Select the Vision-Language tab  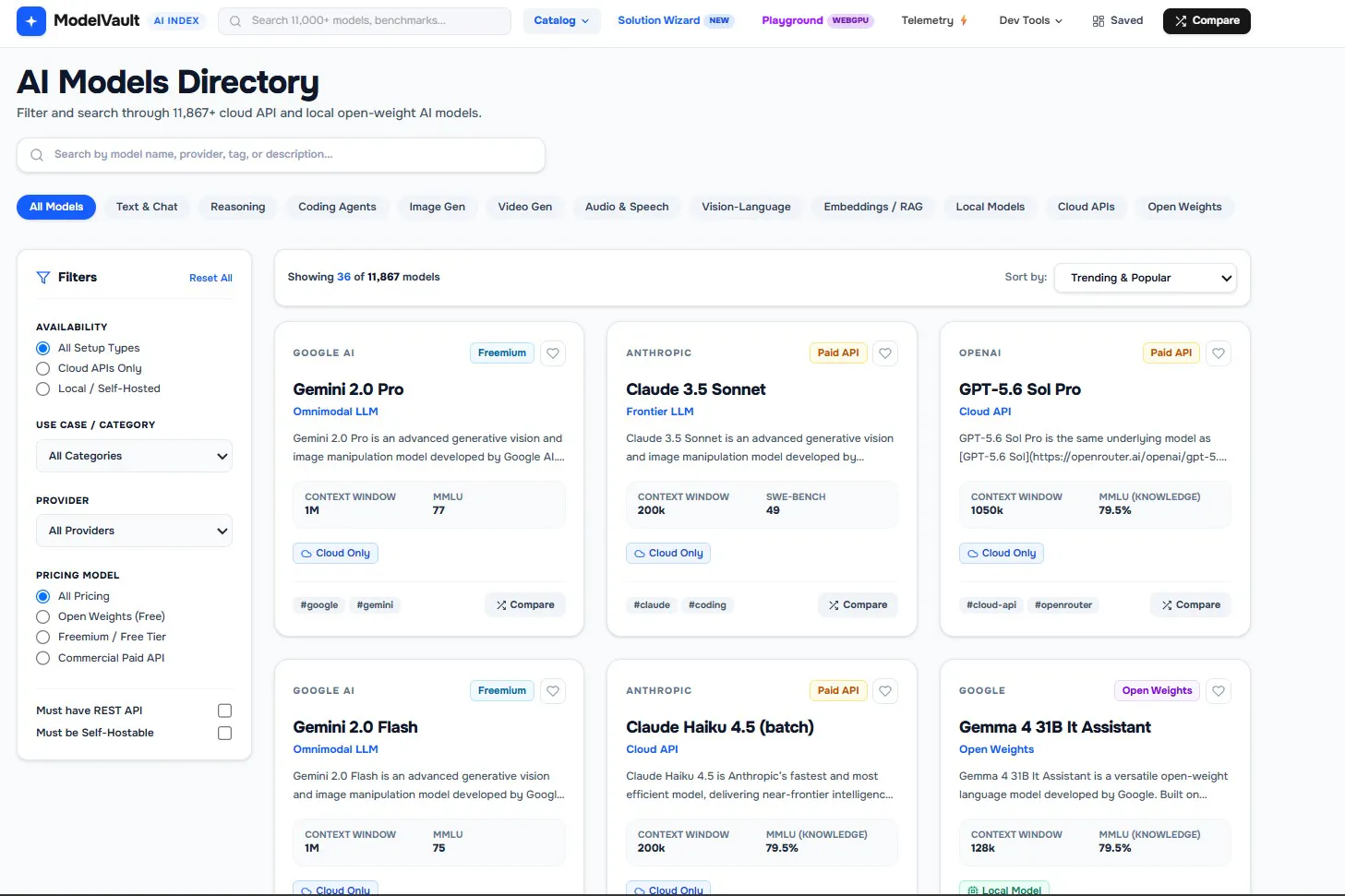[746, 207]
